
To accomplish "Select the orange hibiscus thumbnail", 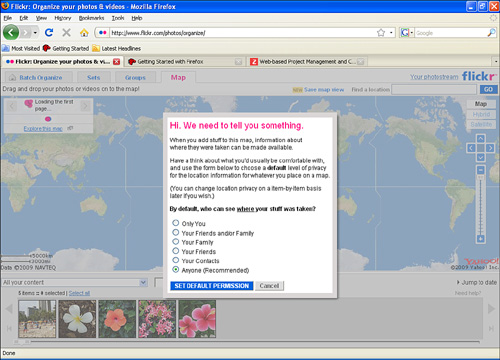I will [x=117, y=319].
